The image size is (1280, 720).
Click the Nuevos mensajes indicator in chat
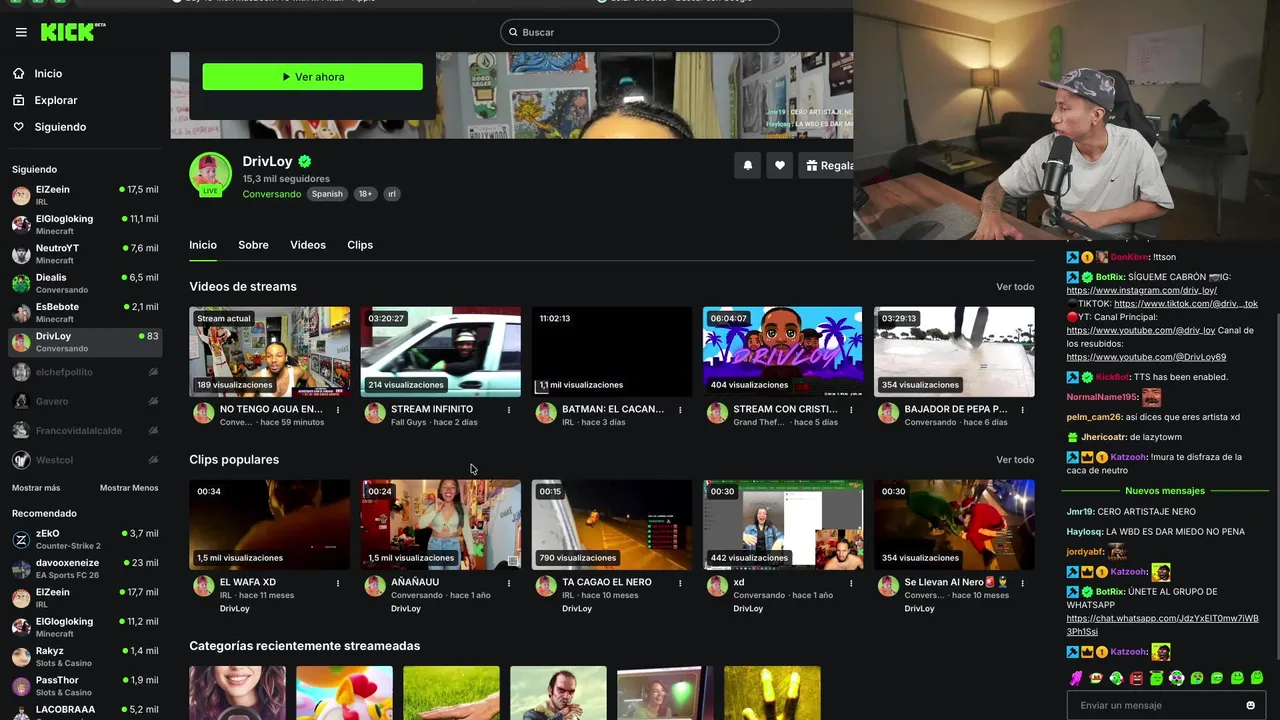point(1164,491)
